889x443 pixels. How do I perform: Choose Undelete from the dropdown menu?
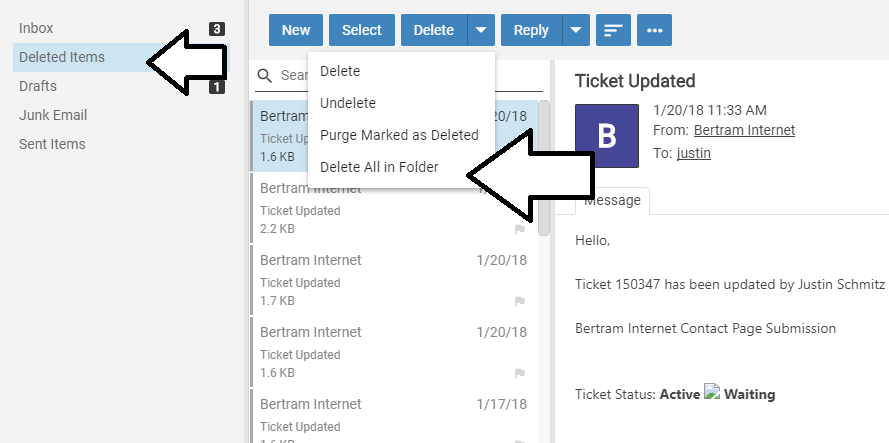[x=347, y=103]
